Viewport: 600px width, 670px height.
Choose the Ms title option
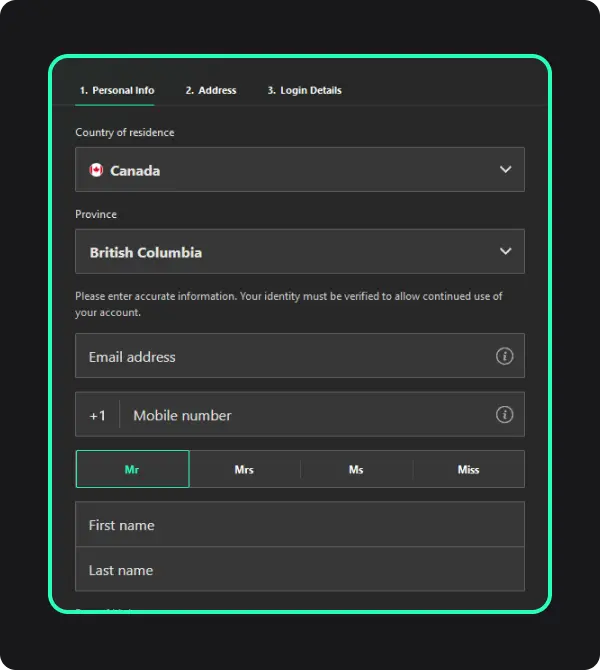pos(356,469)
